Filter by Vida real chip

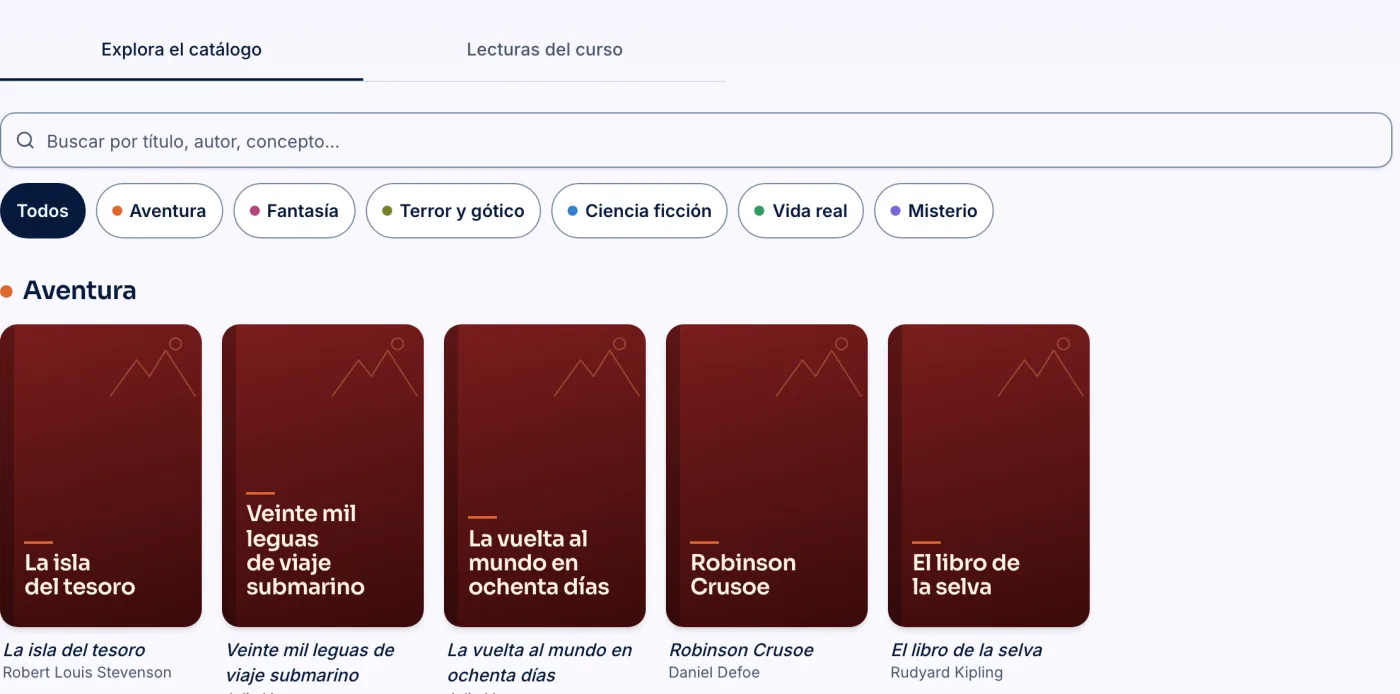(800, 211)
